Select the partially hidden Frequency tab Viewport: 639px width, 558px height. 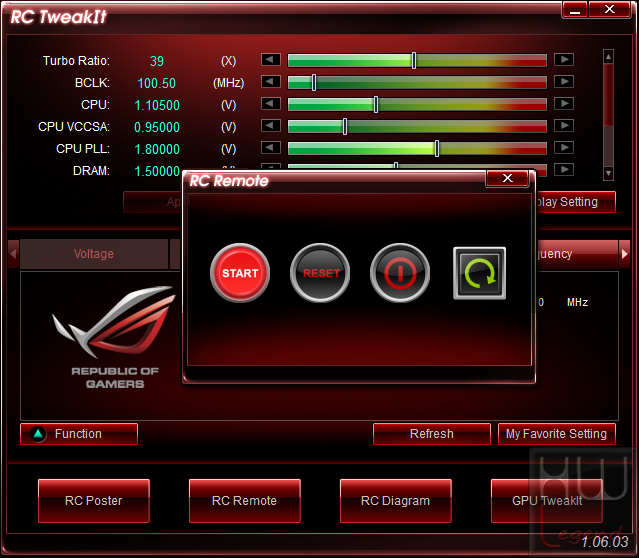[577, 254]
